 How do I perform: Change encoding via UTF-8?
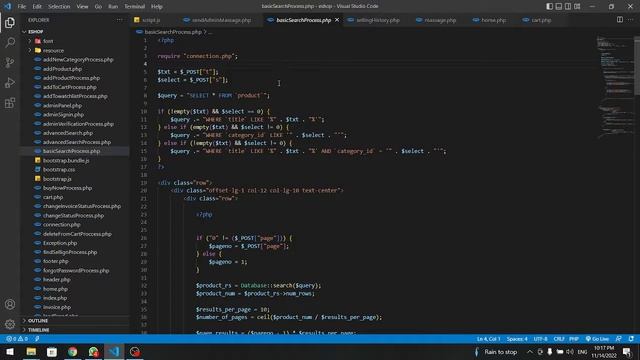click(x=540, y=339)
